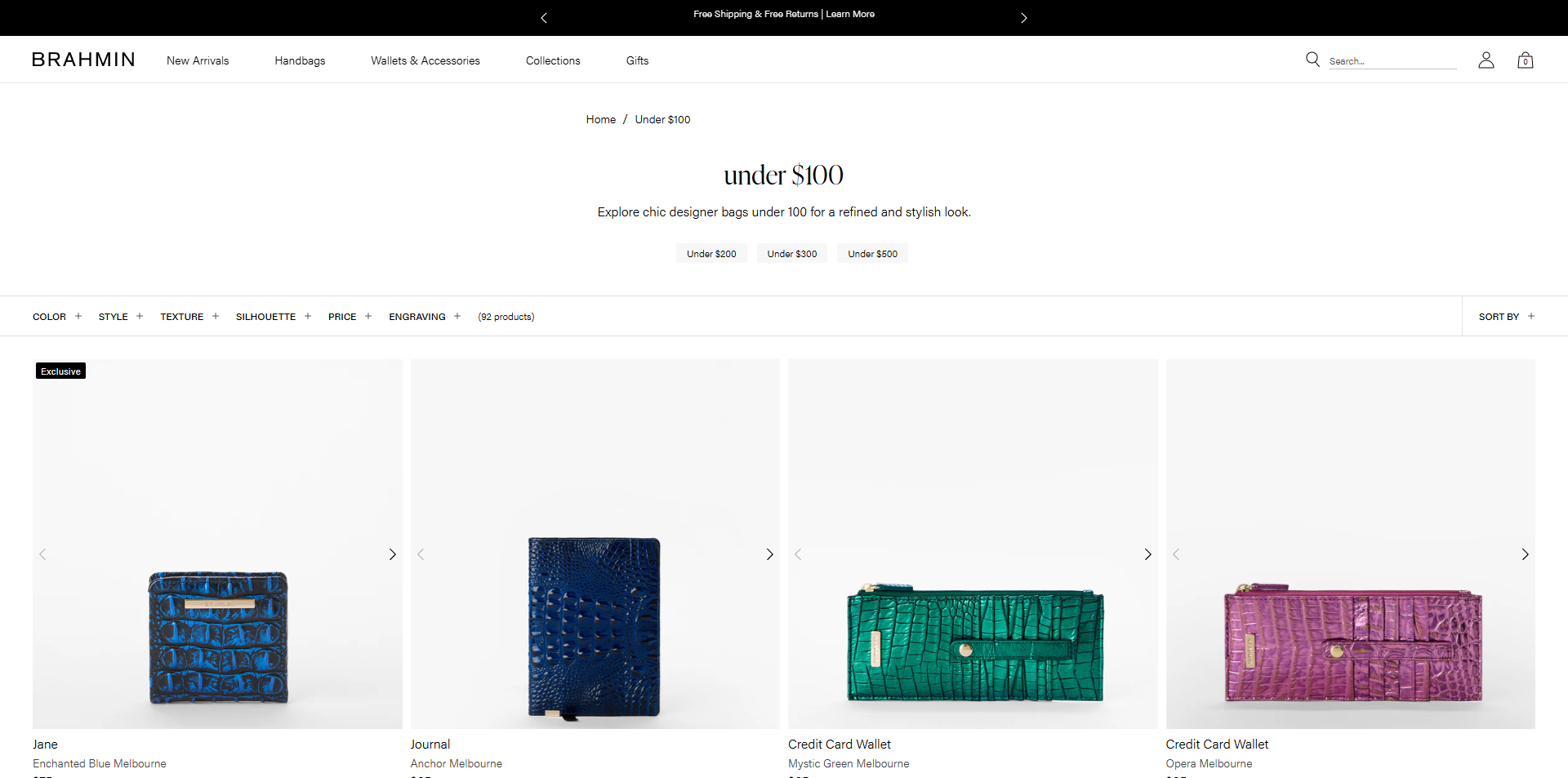Open the account profile icon
This screenshot has width=1568, height=778.
click(x=1486, y=60)
